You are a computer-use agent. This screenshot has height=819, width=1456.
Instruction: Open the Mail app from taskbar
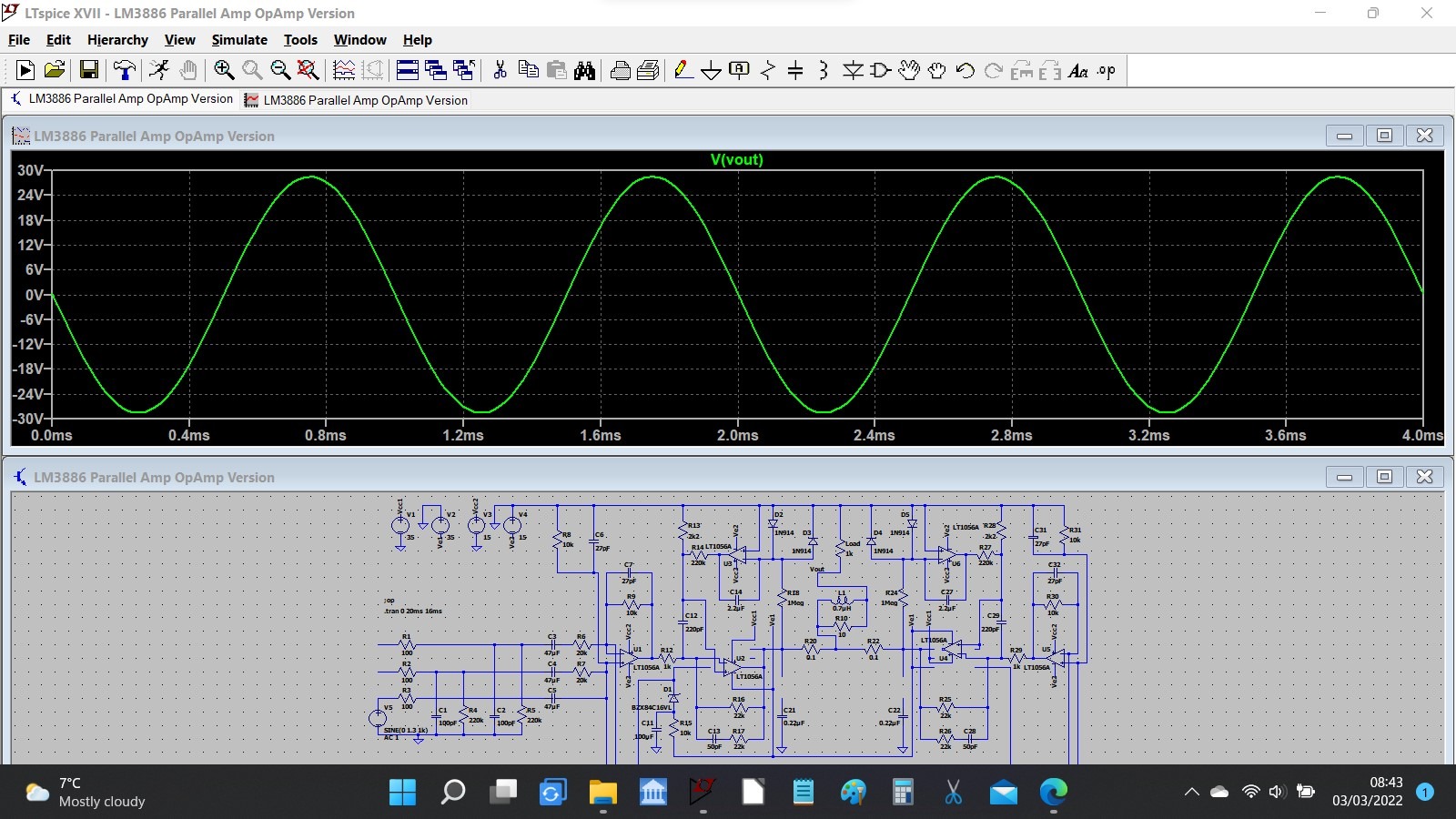pyautogui.click(x=1003, y=792)
